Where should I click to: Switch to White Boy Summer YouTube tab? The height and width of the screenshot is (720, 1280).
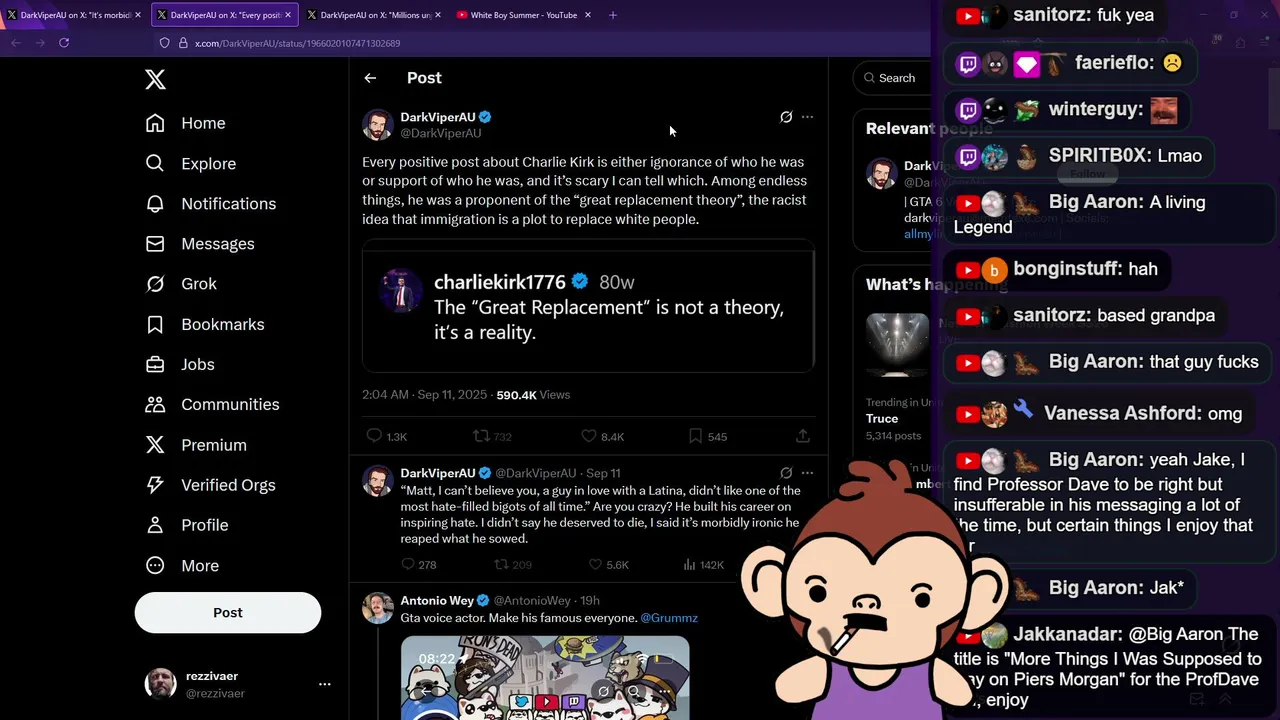pyautogui.click(x=523, y=15)
